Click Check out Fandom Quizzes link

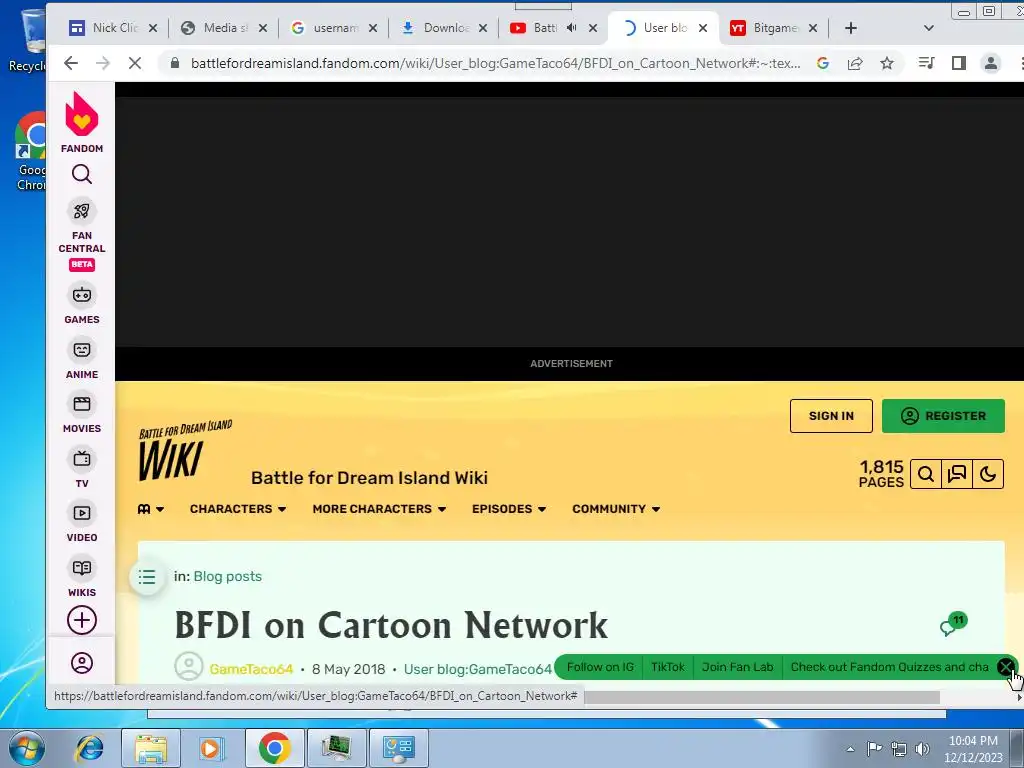pos(889,667)
